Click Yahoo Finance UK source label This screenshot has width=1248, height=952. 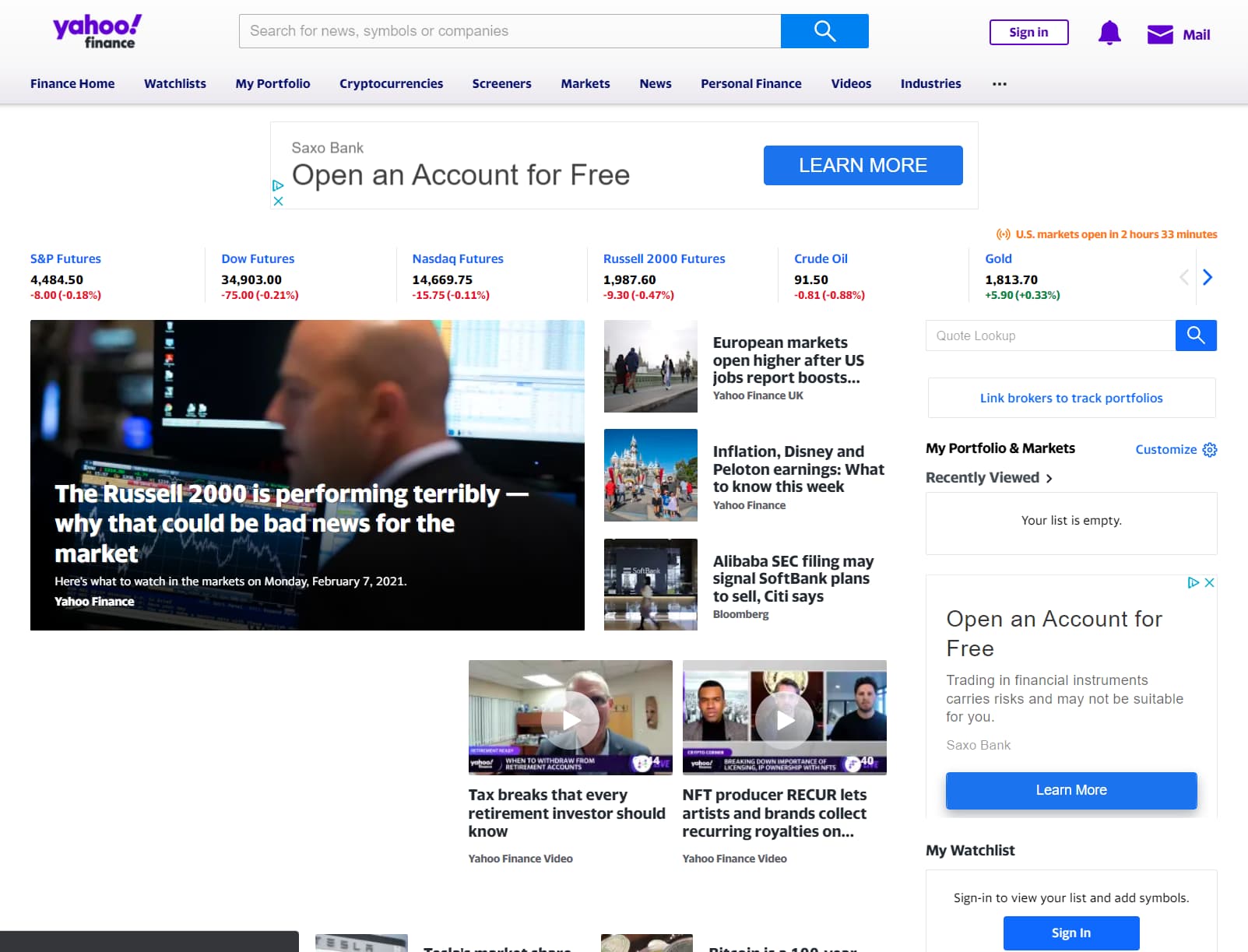click(758, 395)
